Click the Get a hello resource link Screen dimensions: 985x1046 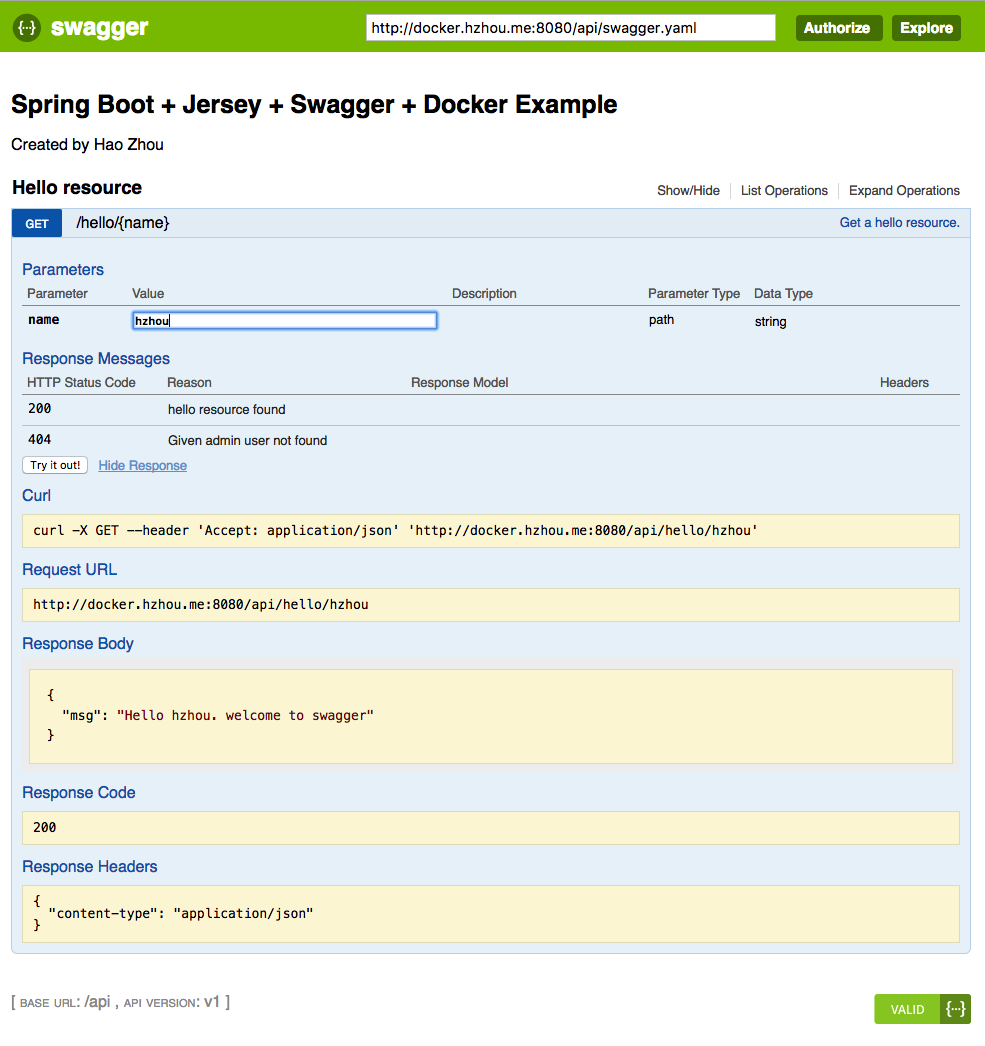tap(898, 222)
